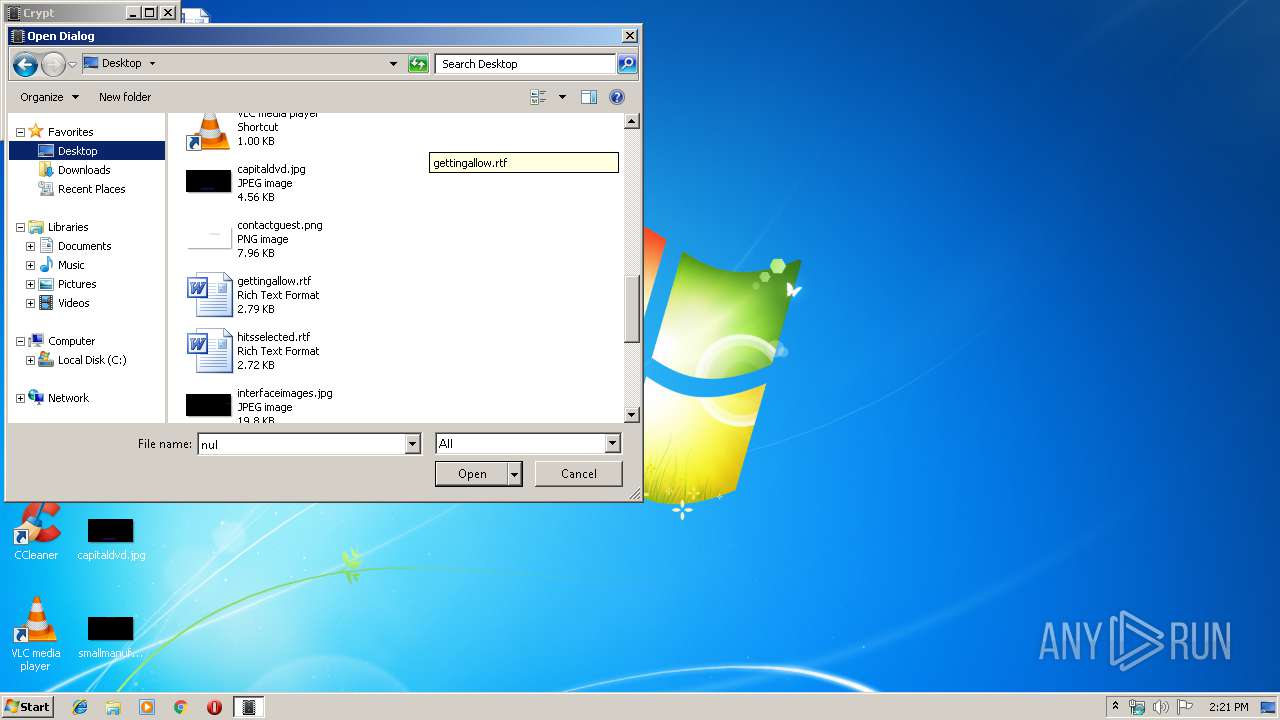Toggle the preview pane icon
Viewport: 1280px width, 720px height.
pos(589,97)
